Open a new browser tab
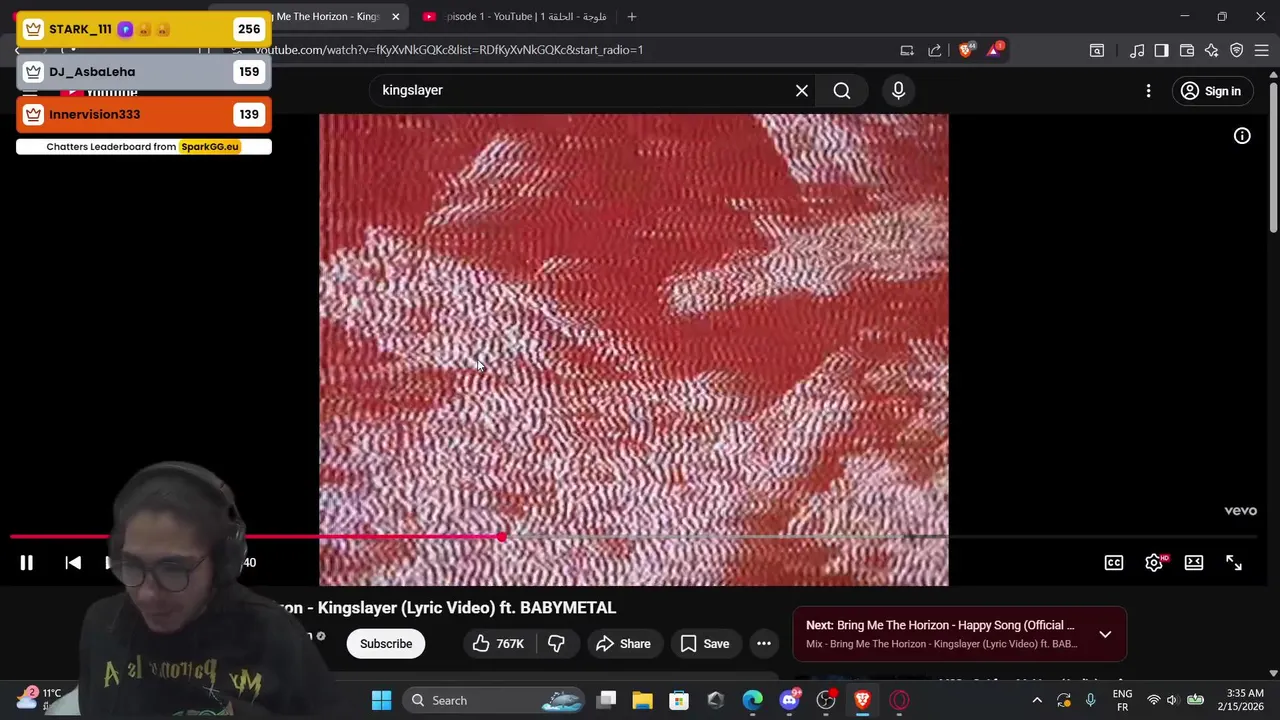Image resolution: width=1280 pixels, height=720 pixels. pyautogui.click(x=632, y=17)
